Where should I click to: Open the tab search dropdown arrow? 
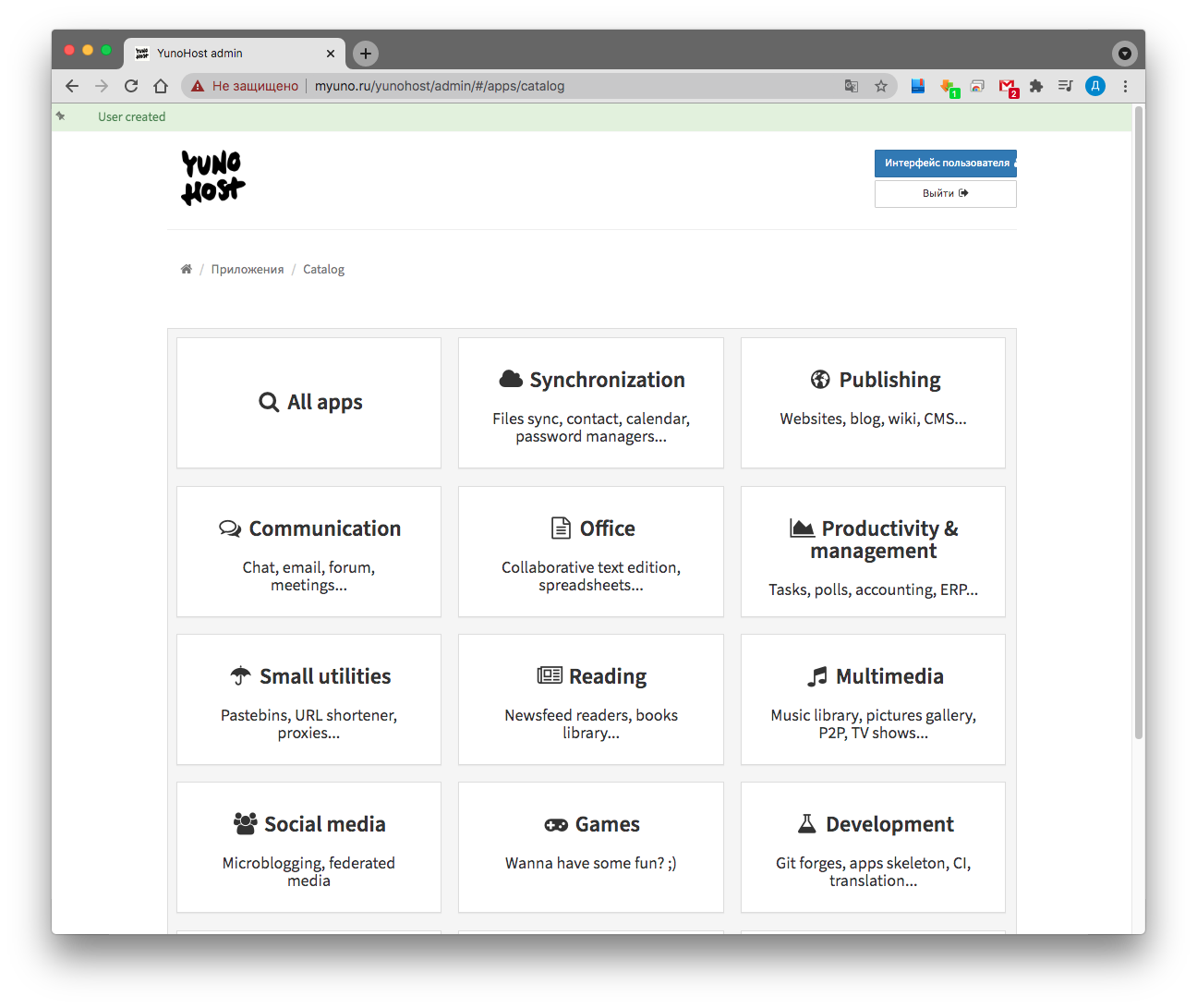1124,54
